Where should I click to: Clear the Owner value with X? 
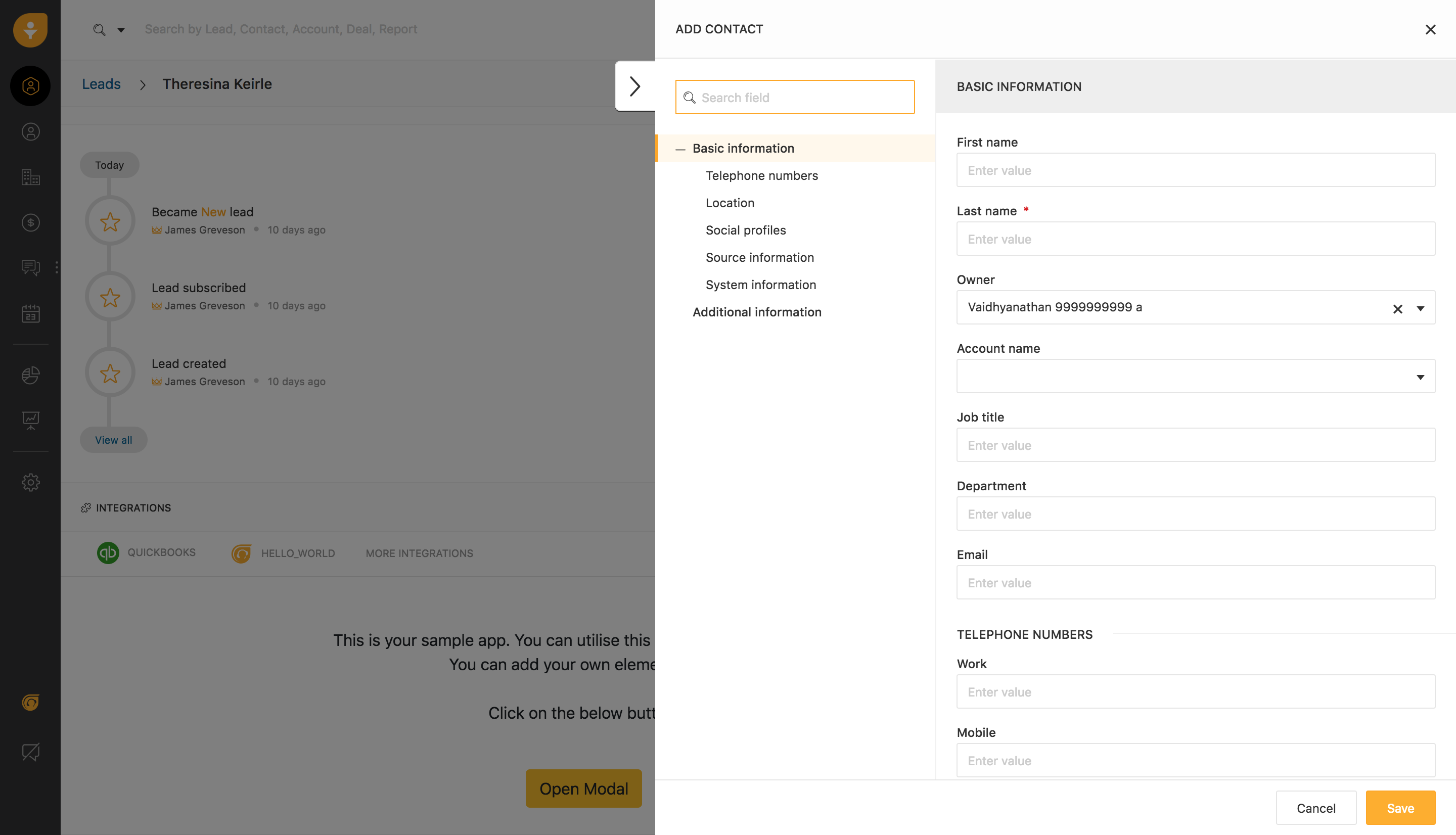1397,309
